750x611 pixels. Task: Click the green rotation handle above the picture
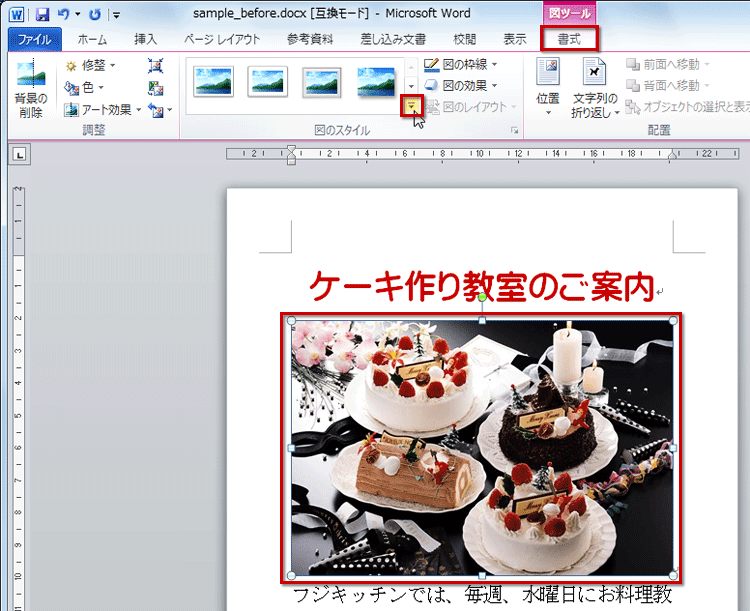pos(482,297)
